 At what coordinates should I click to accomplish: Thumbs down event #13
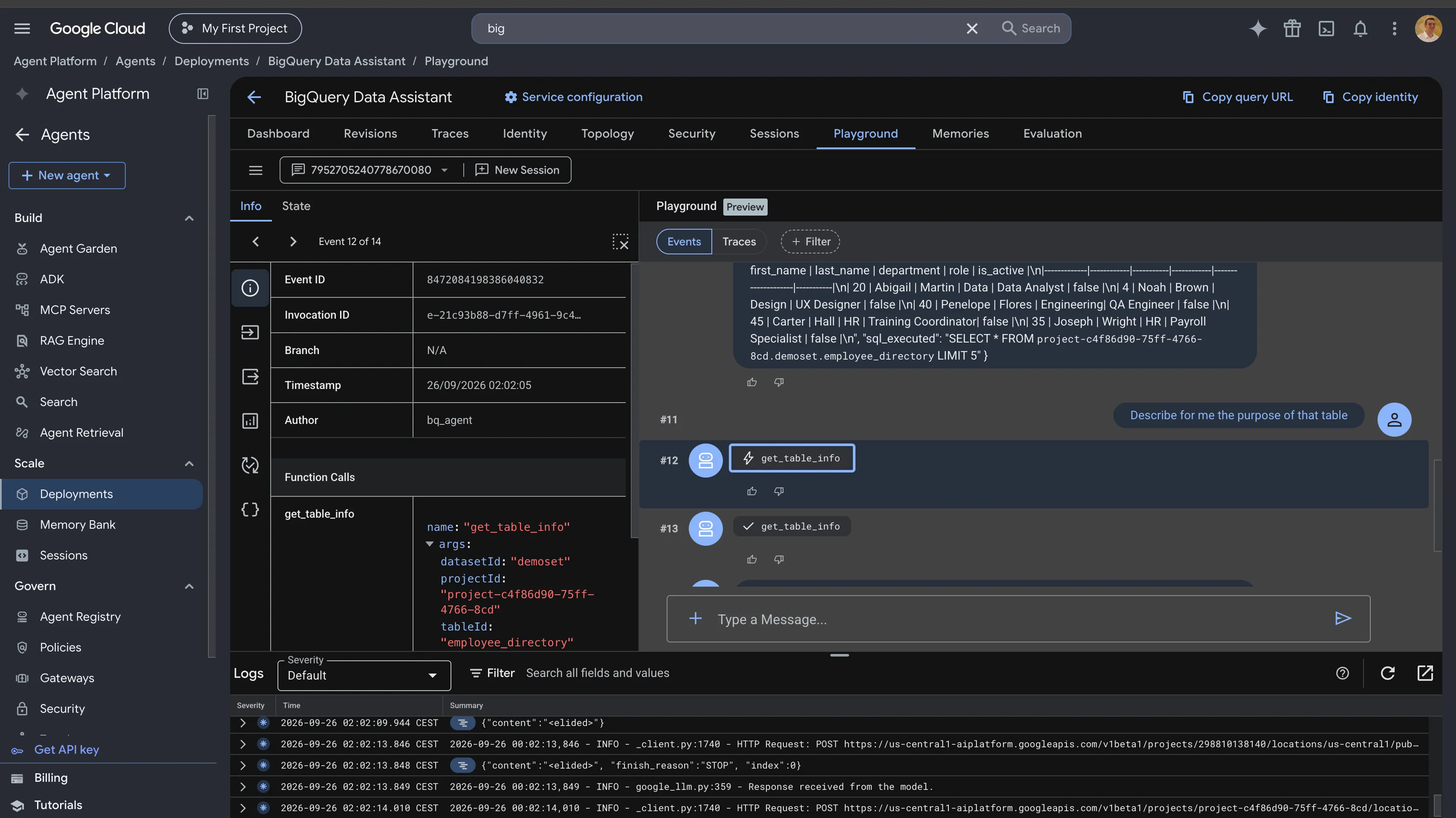pyautogui.click(x=779, y=559)
